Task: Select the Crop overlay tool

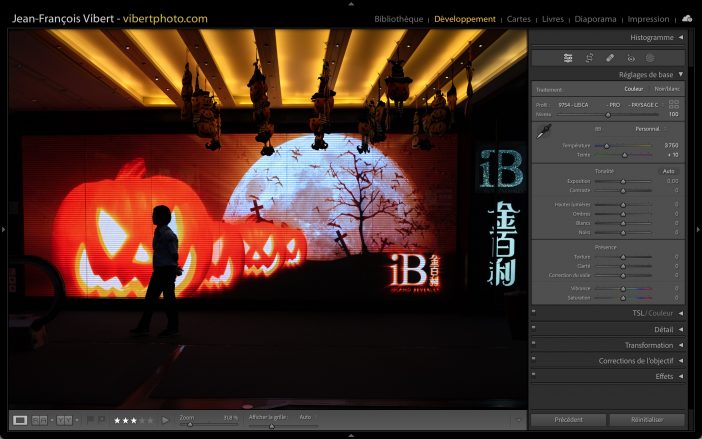Action: click(x=589, y=58)
